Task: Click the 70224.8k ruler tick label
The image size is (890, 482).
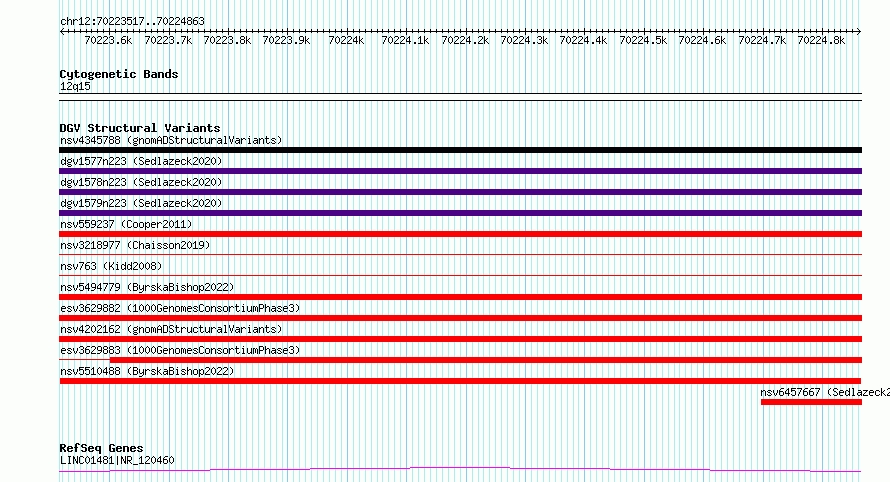Action: [x=821, y=40]
